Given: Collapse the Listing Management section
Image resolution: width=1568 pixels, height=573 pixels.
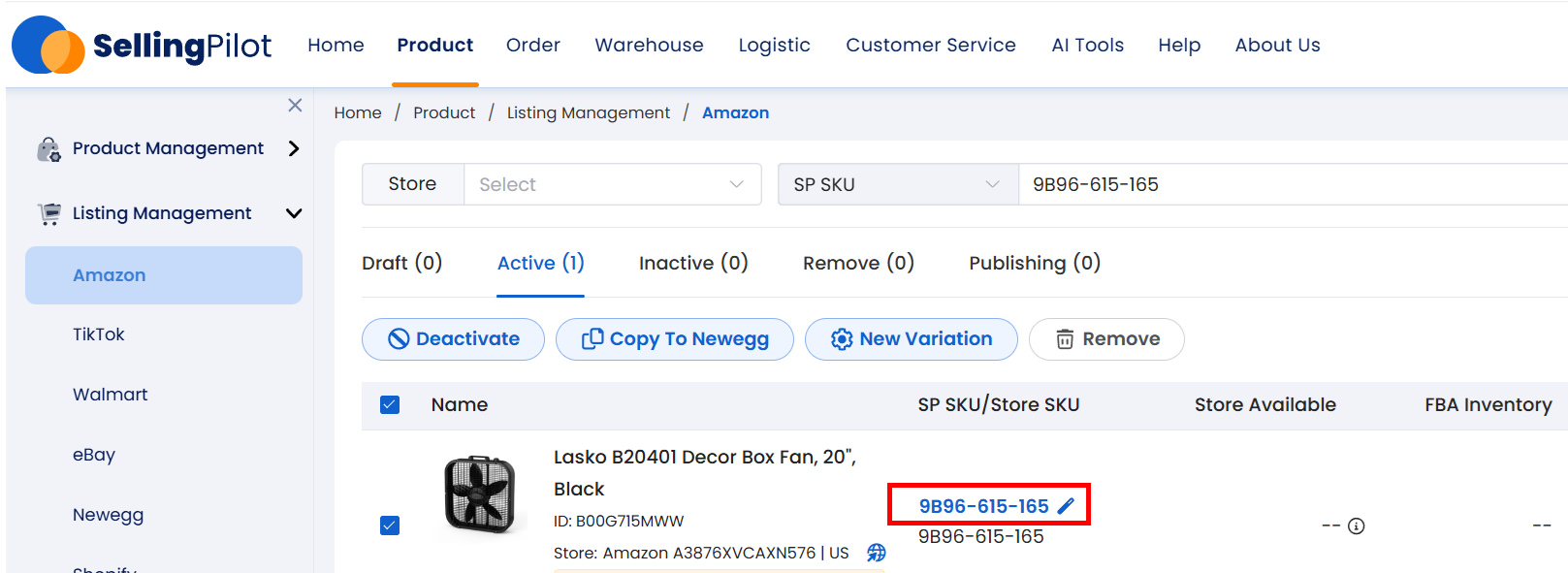Looking at the screenshot, I should (294, 213).
